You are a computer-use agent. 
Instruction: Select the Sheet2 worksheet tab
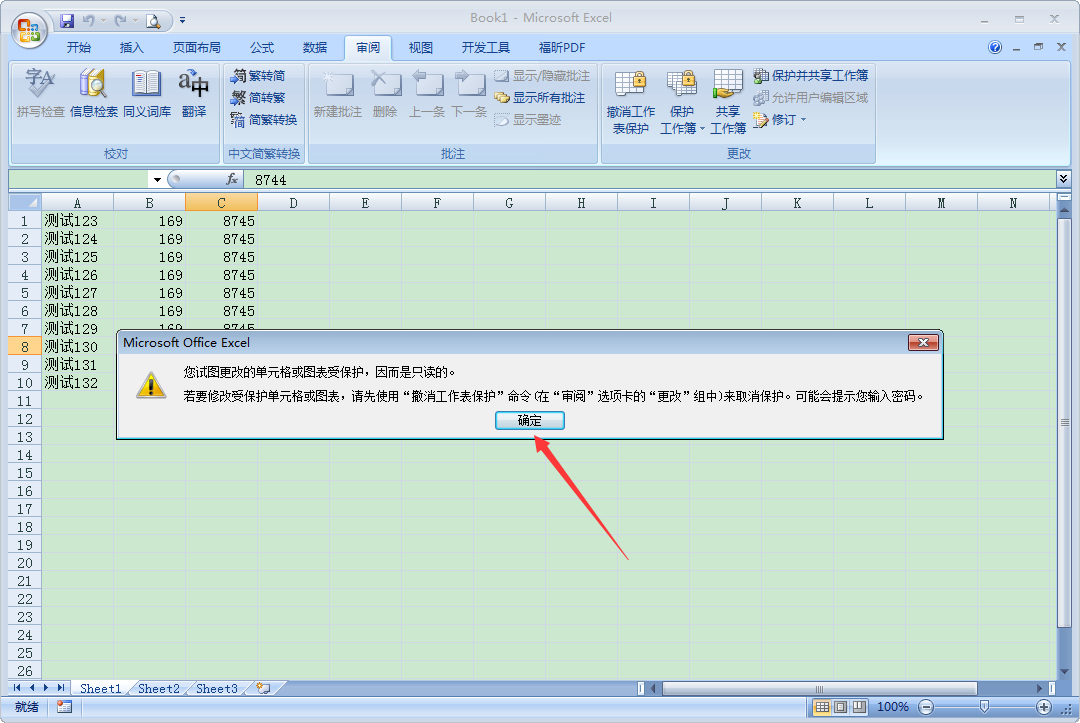click(157, 688)
